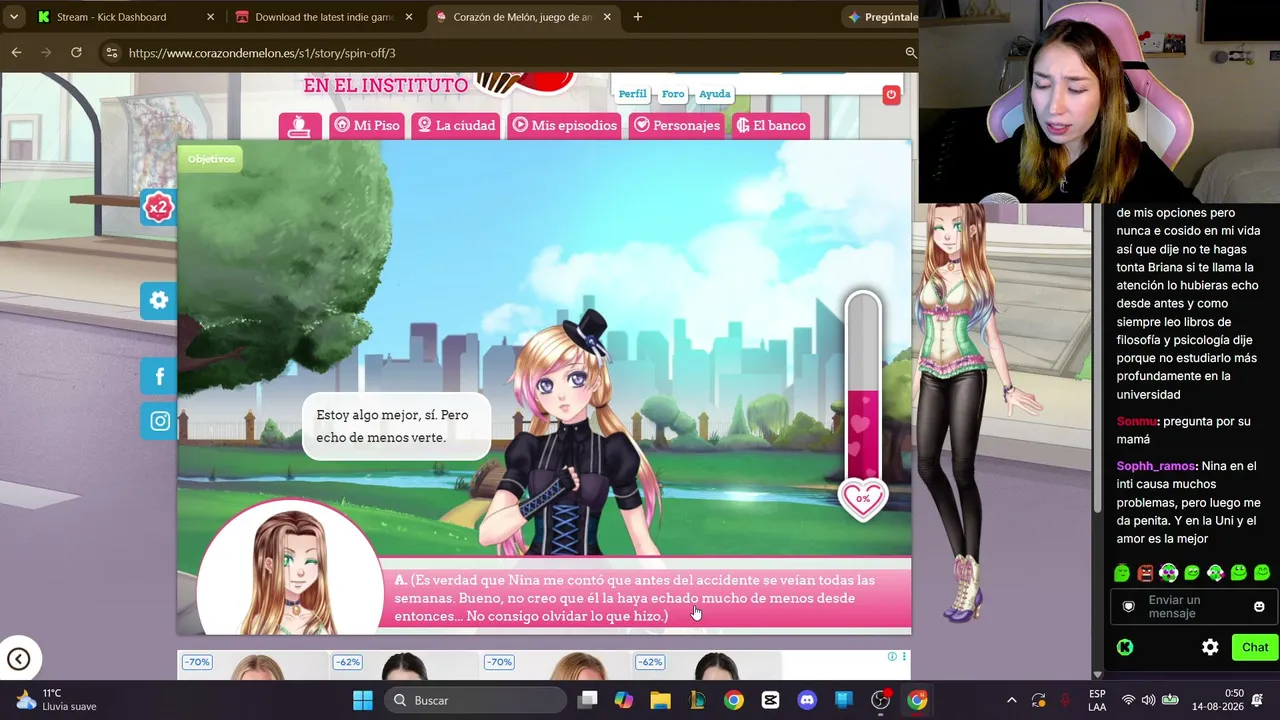1280x720 pixels.
Task: Open the pink book icon game tab
Action: (300, 126)
